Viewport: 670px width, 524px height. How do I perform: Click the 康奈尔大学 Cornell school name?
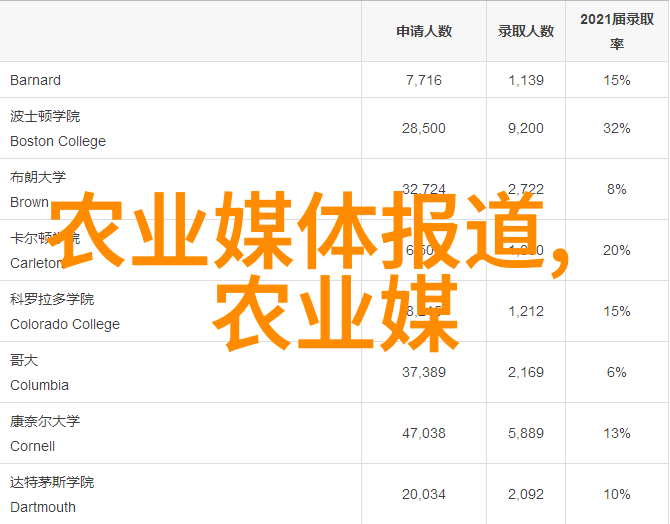pos(46,434)
